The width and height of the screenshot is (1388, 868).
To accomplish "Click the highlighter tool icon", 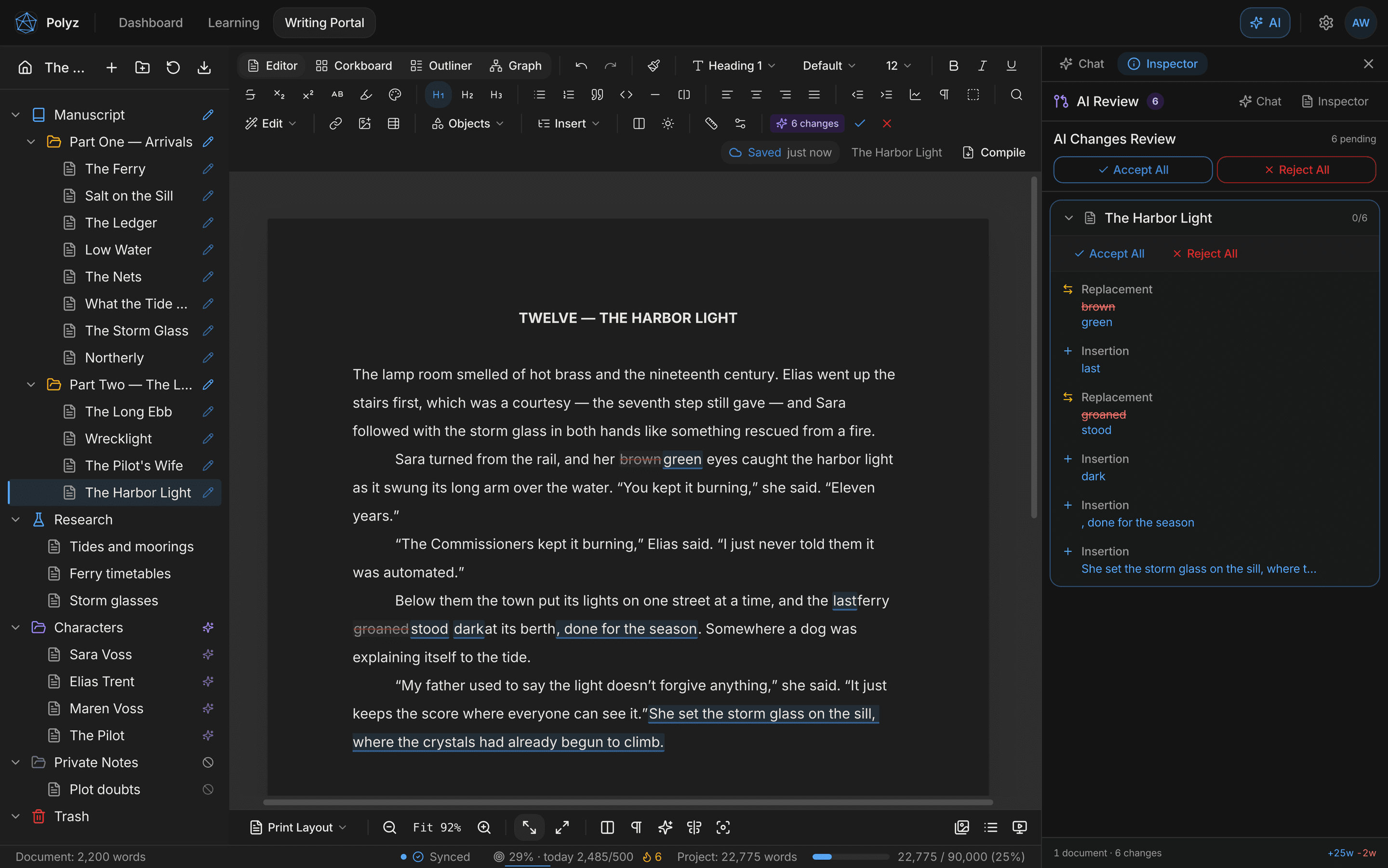I will click(366, 95).
